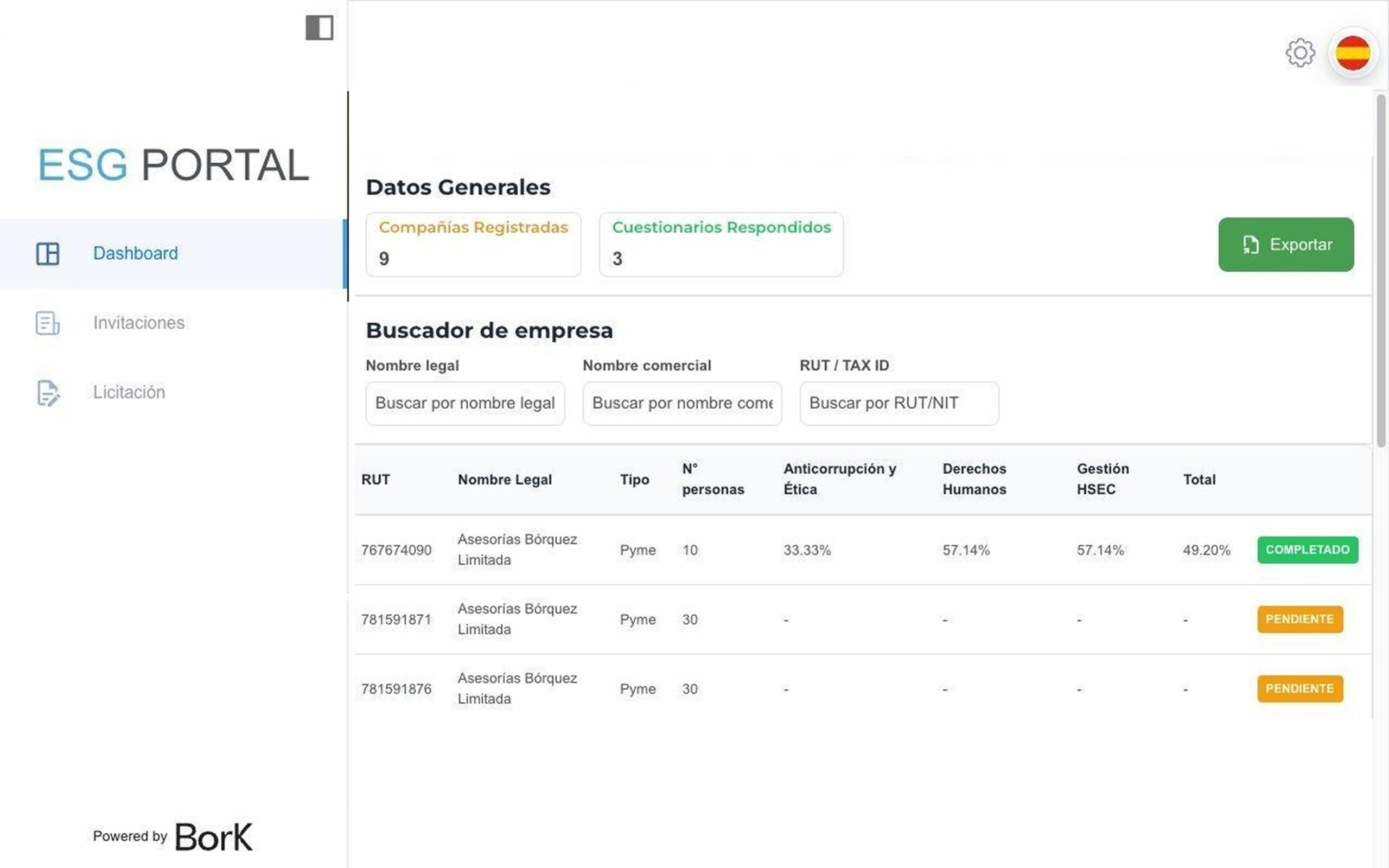
Task: Click into the Buscar por RUT/NIT field
Action: click(x=899, y=403)
